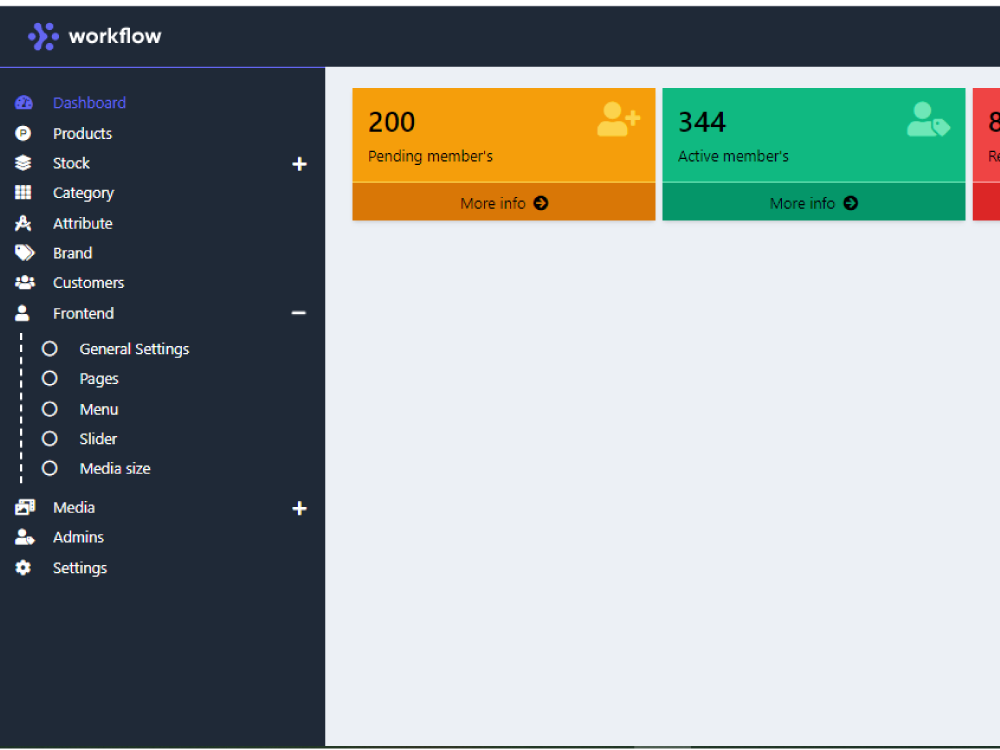
Task: Click the Dashboard gauge icon
Action: (24, 103)
